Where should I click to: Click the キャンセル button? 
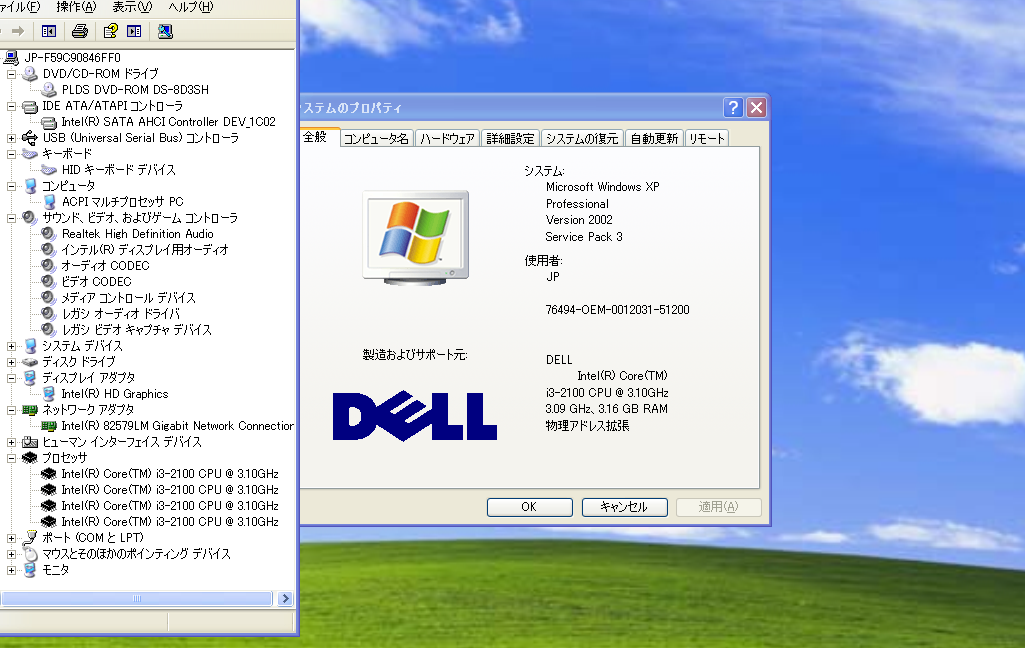click(624, 507)
